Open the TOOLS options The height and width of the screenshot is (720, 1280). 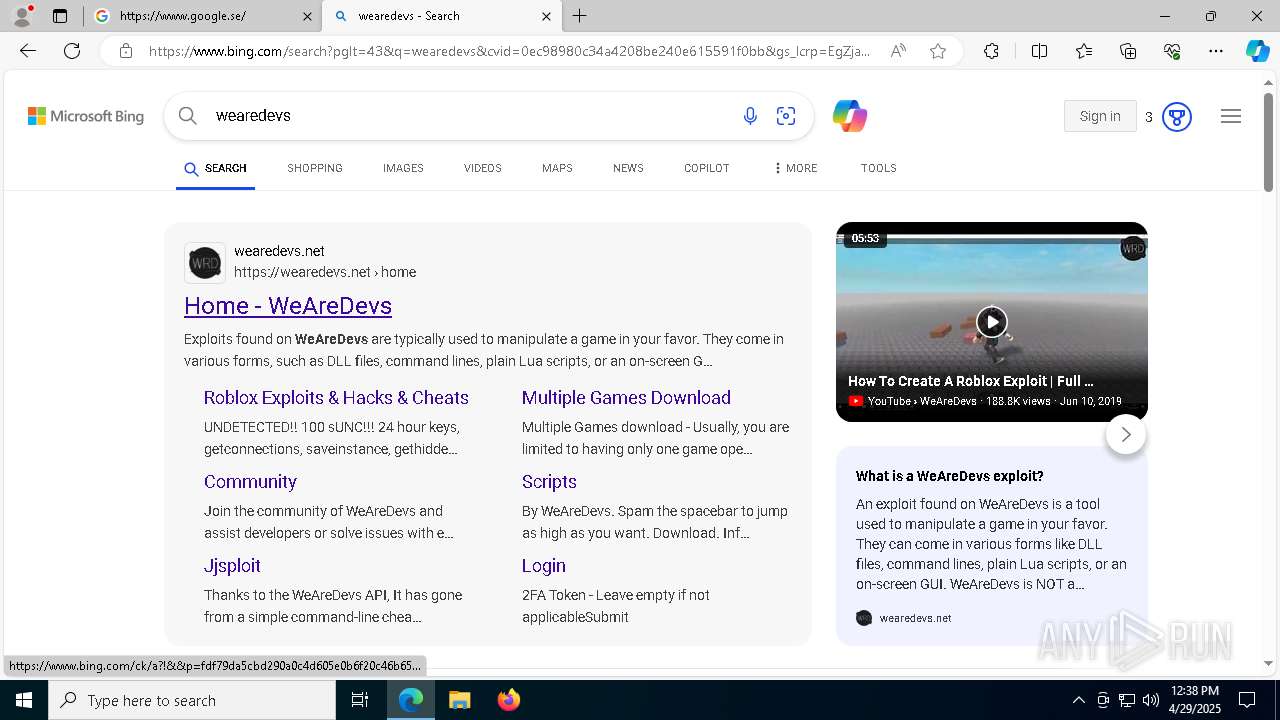[x=879, y=168]
